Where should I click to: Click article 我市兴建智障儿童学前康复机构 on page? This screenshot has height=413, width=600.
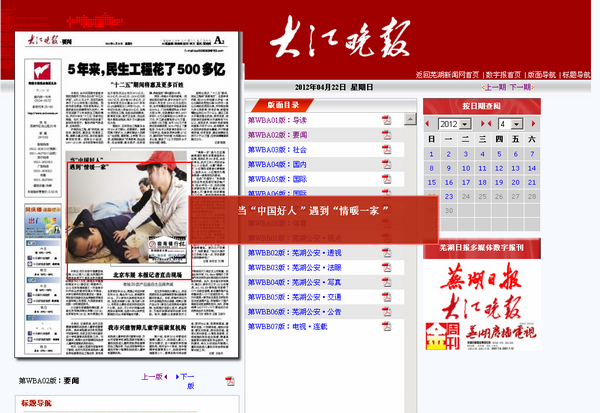click(147, 328)
